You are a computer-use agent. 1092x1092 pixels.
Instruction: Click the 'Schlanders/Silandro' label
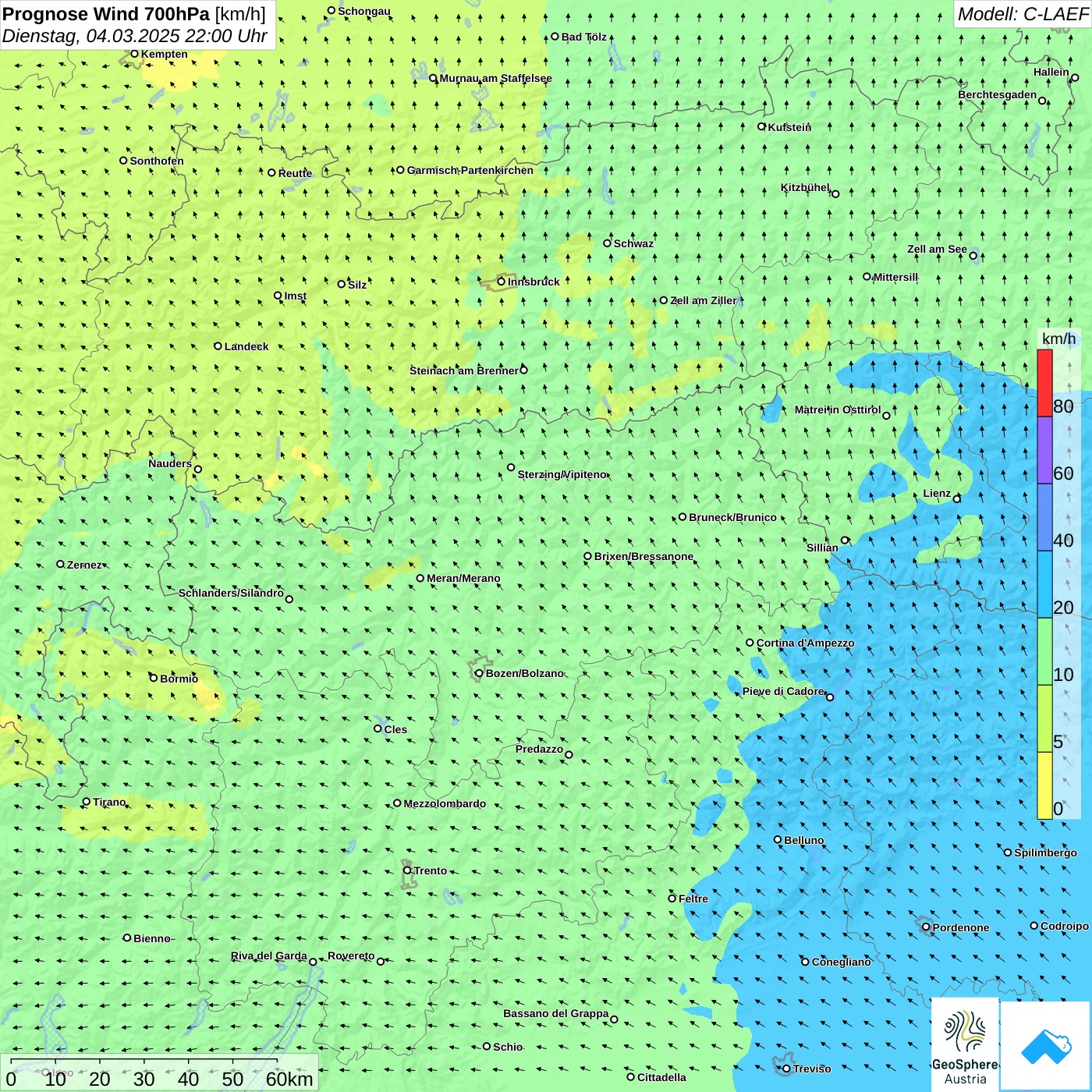[231, 593]
